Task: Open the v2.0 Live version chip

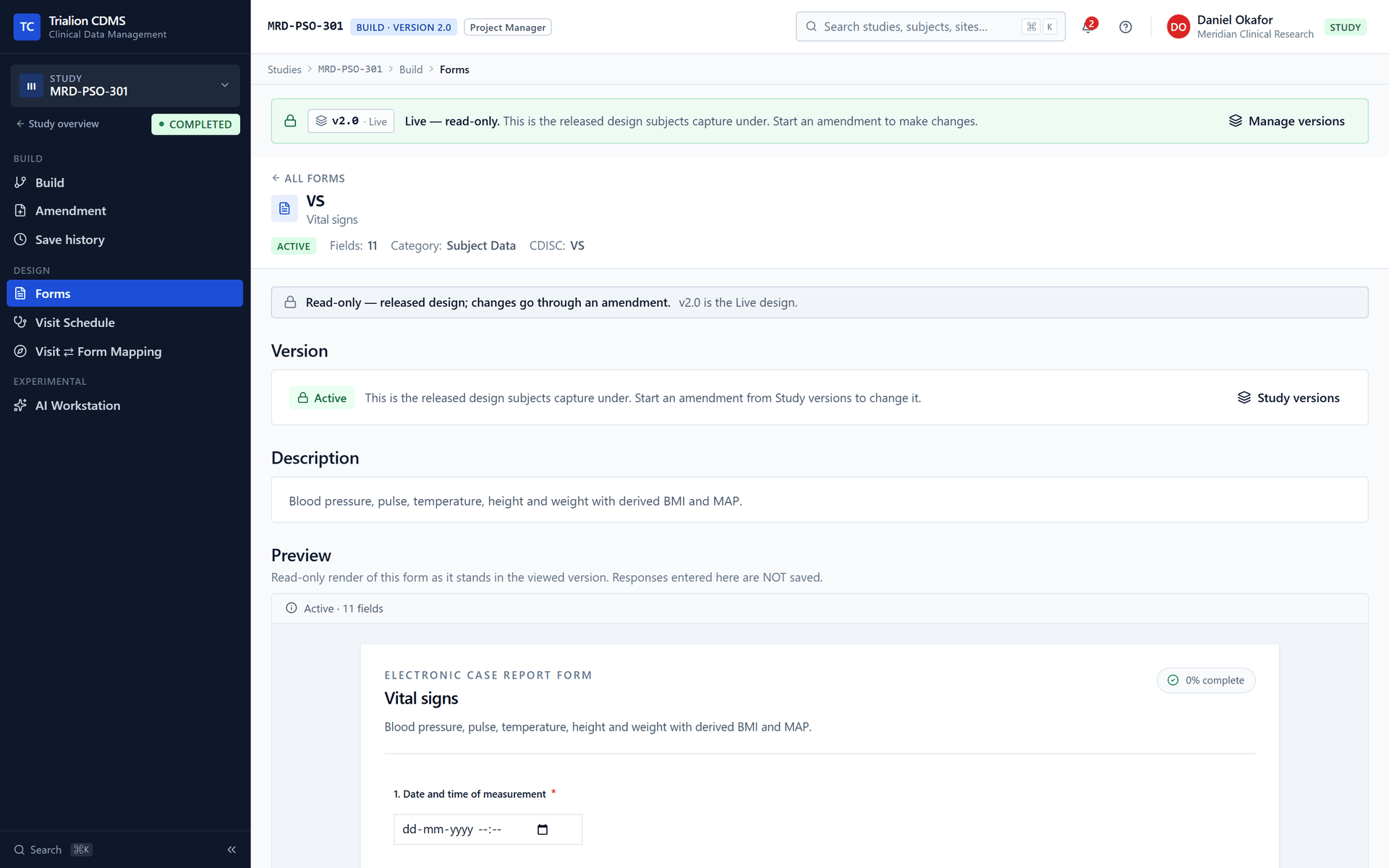Action: pos(351,121)
